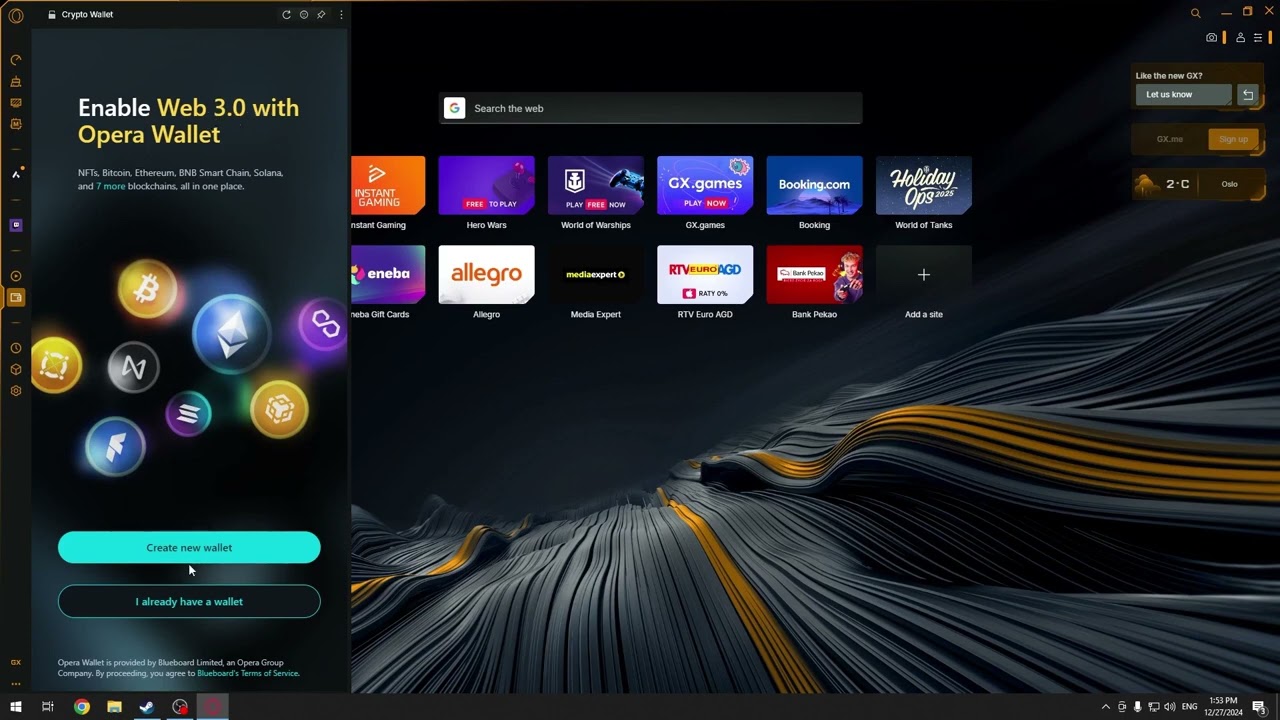Open Google Chrome from taskbar

coord(82,707)
